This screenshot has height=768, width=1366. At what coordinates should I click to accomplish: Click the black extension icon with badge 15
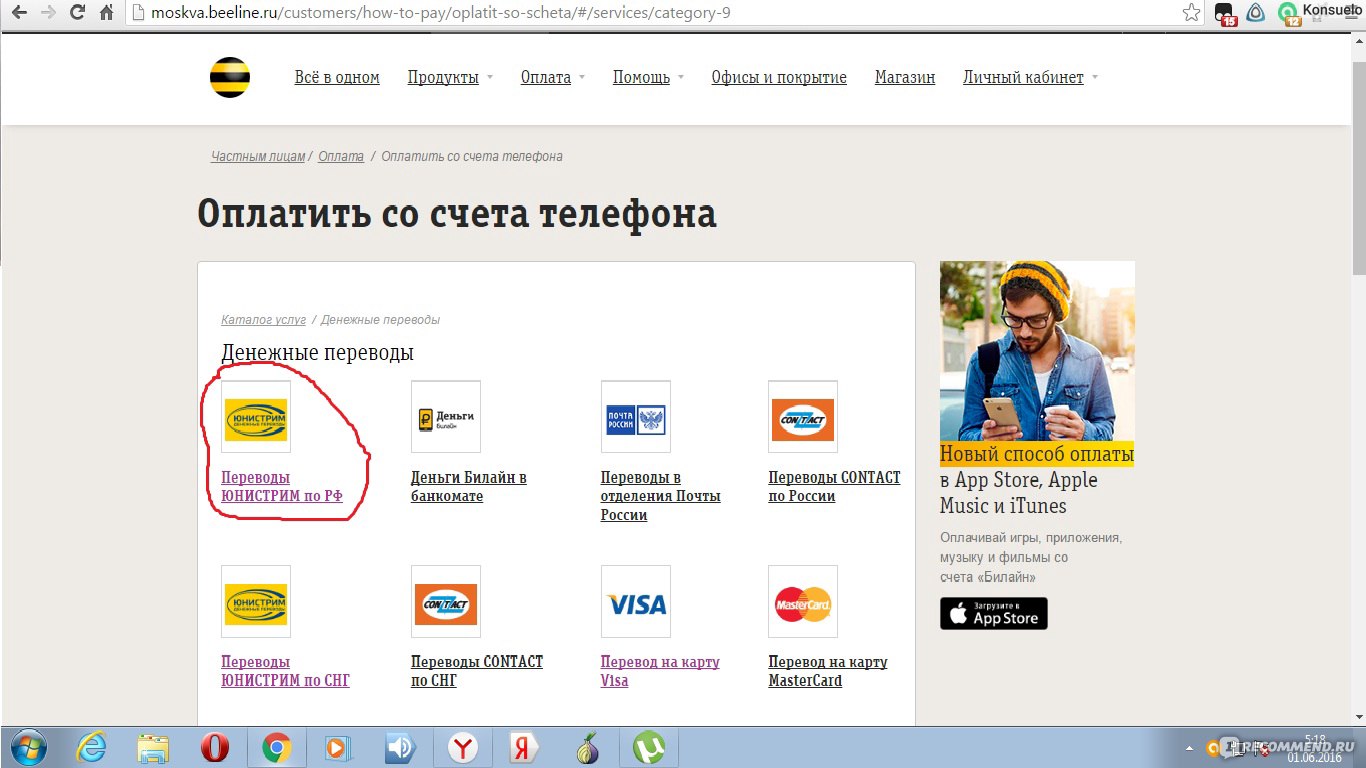1225,14
